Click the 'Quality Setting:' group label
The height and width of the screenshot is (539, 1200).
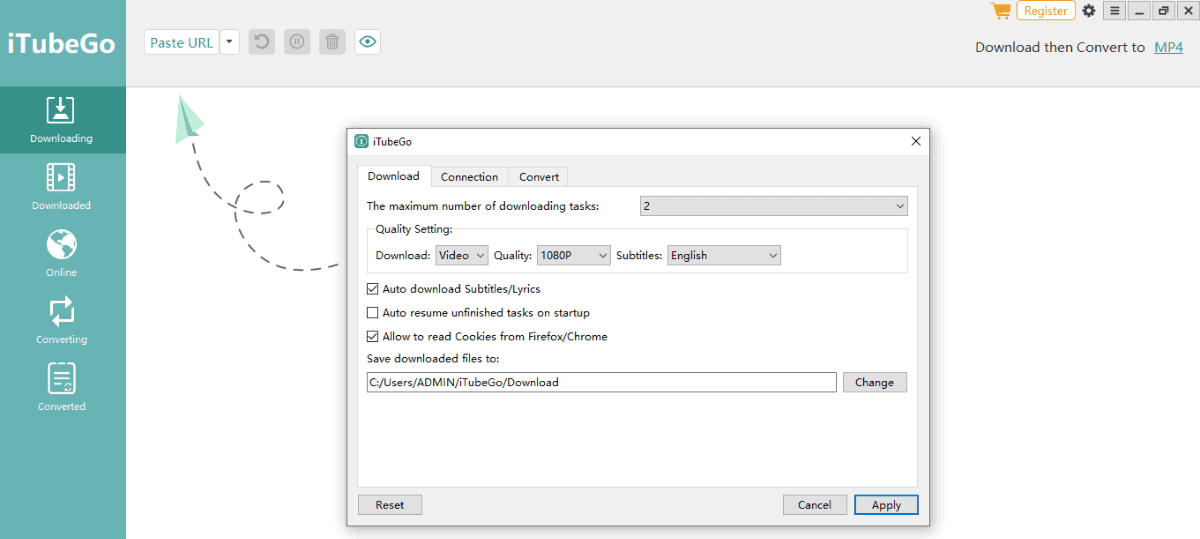414,229
